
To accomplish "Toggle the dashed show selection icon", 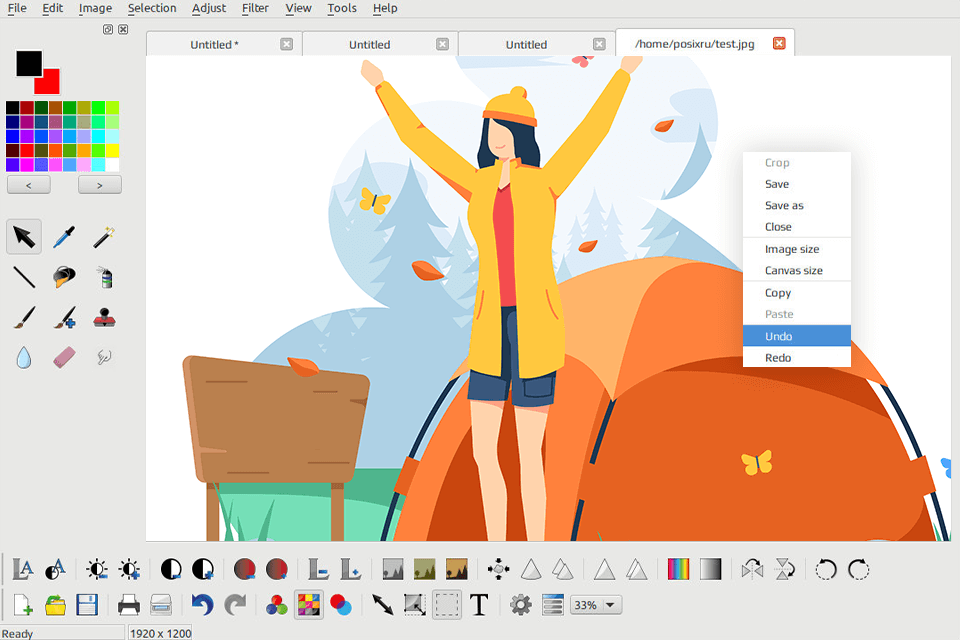I will pyautogui.click(x=447, y=605).
